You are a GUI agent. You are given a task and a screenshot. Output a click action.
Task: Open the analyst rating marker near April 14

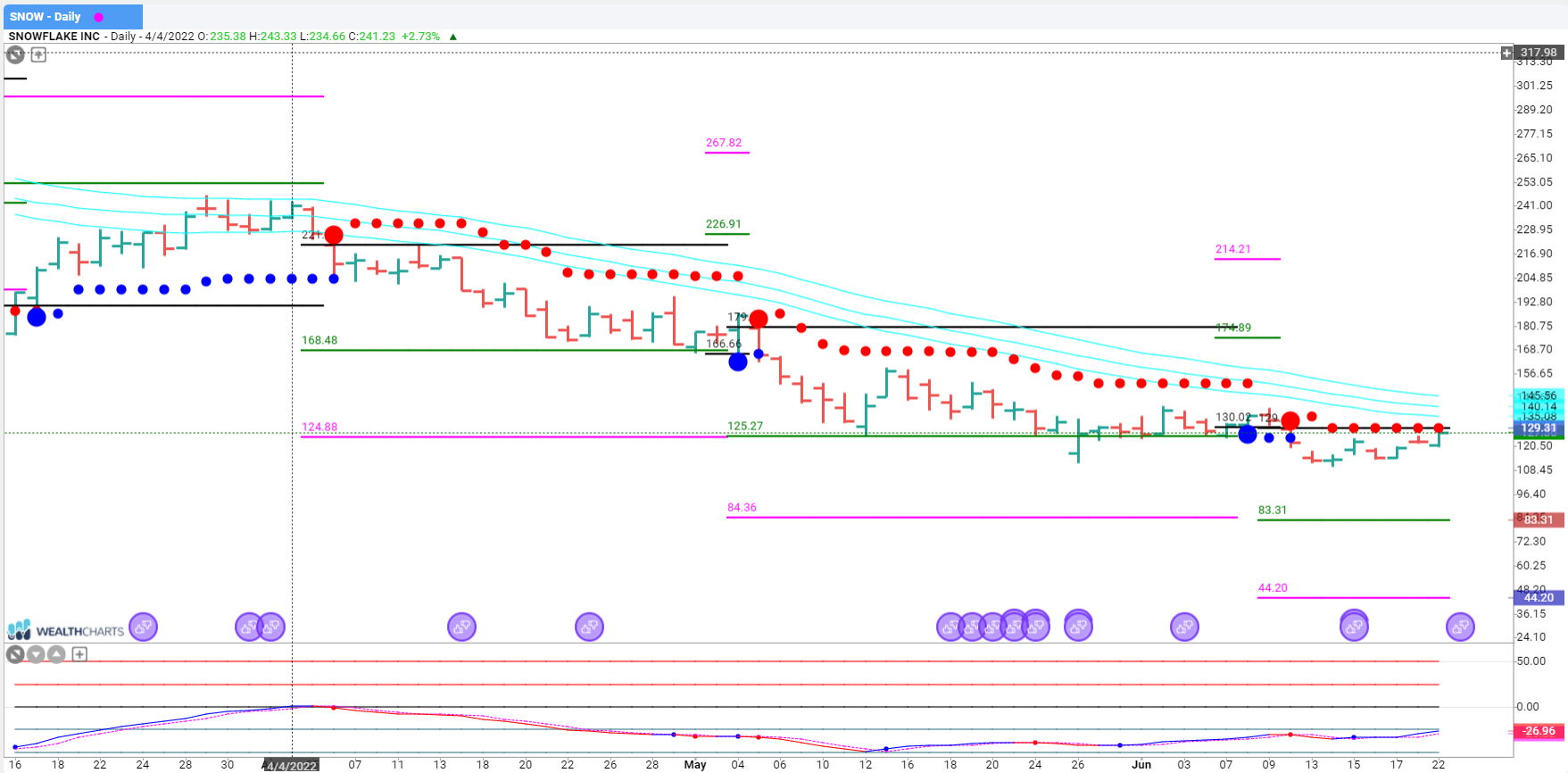coord(461,627)
